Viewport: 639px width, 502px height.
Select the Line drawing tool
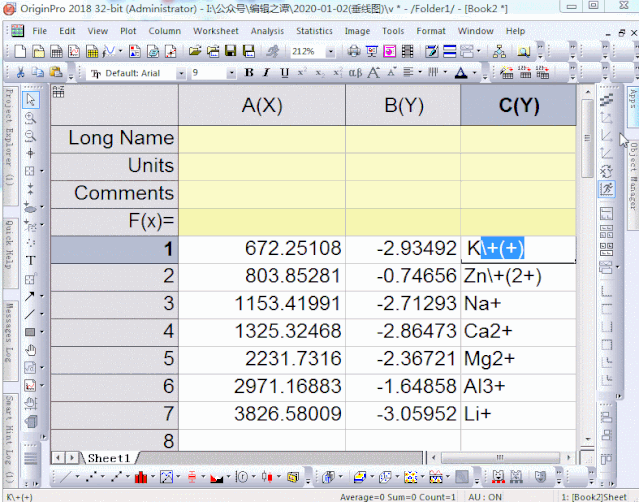[30, 314]
